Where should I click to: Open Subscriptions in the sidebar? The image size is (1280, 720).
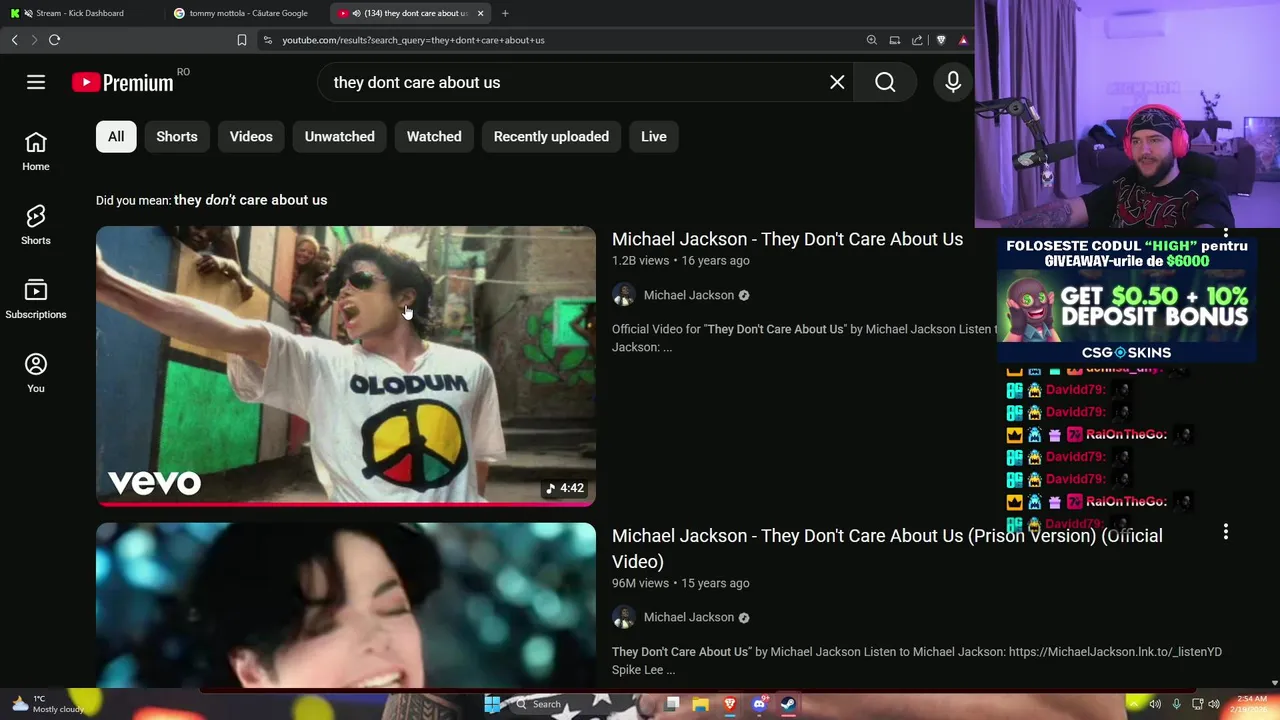coord(36,300)
